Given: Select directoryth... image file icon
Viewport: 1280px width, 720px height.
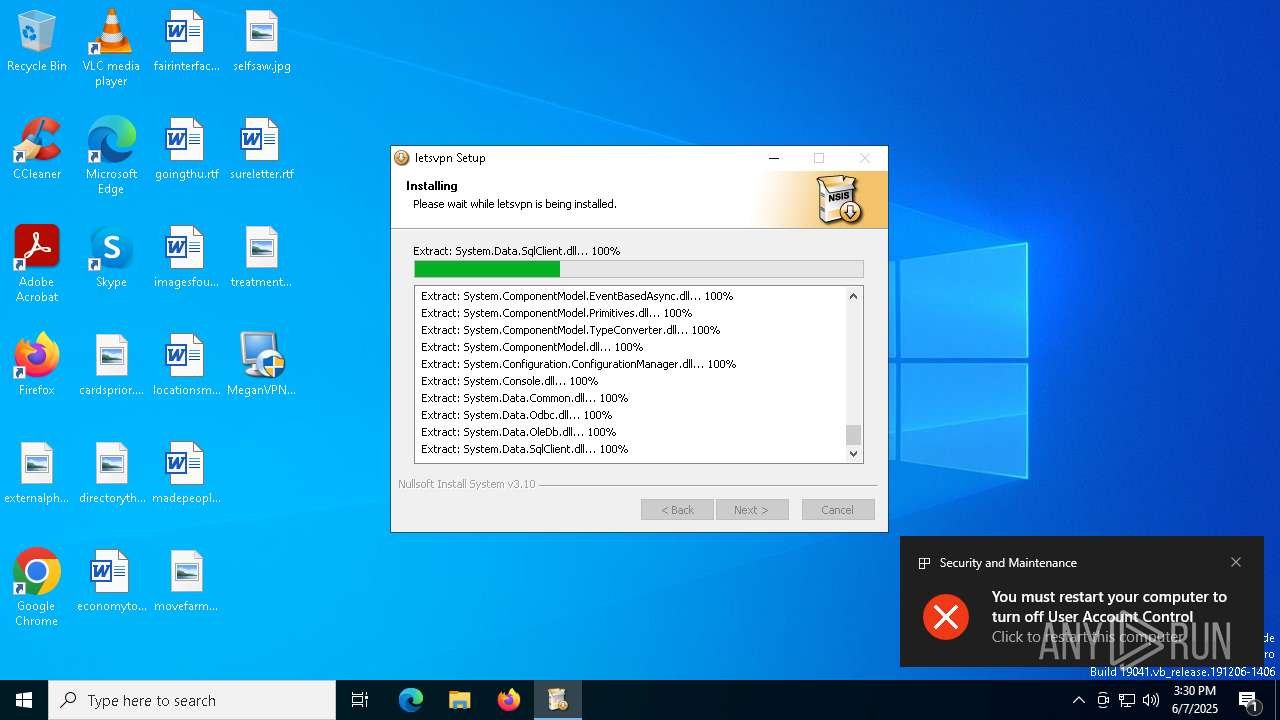Looking at the screenshot, I should [x=111, y=474].
